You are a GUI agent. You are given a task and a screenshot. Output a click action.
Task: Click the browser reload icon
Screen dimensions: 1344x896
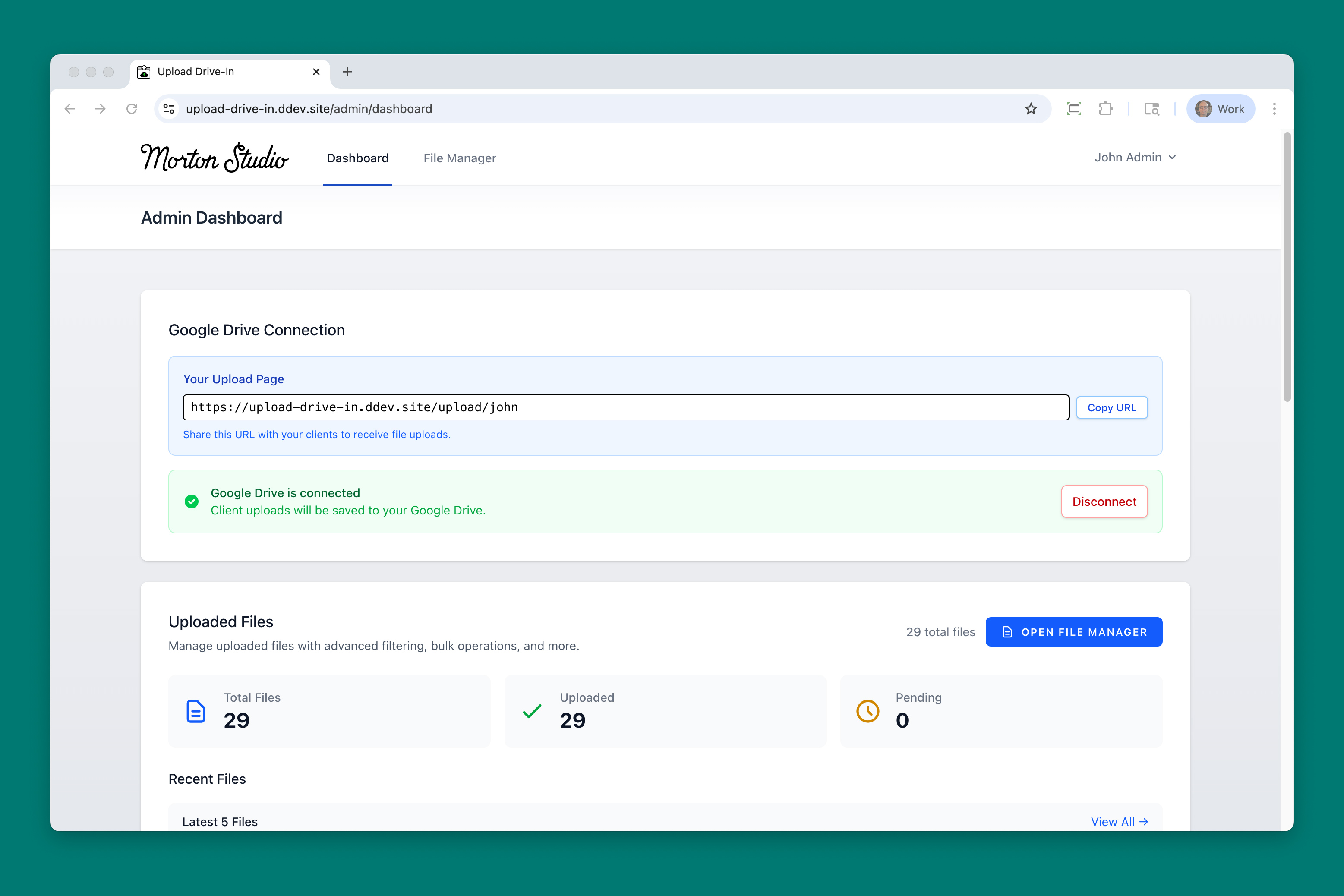[x=132, y=109]
